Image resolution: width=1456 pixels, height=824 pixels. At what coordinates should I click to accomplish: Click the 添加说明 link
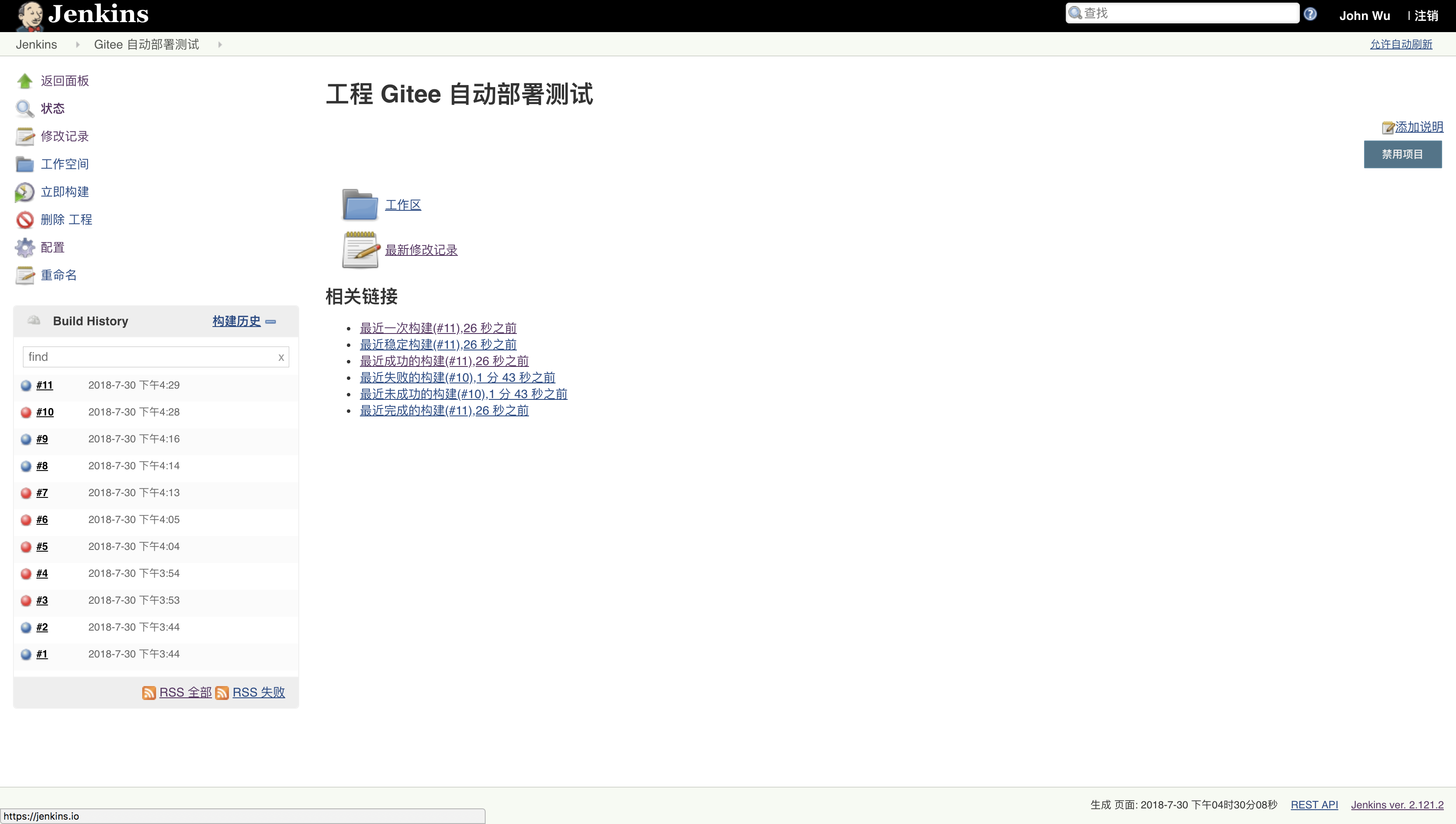[1419, 127]
